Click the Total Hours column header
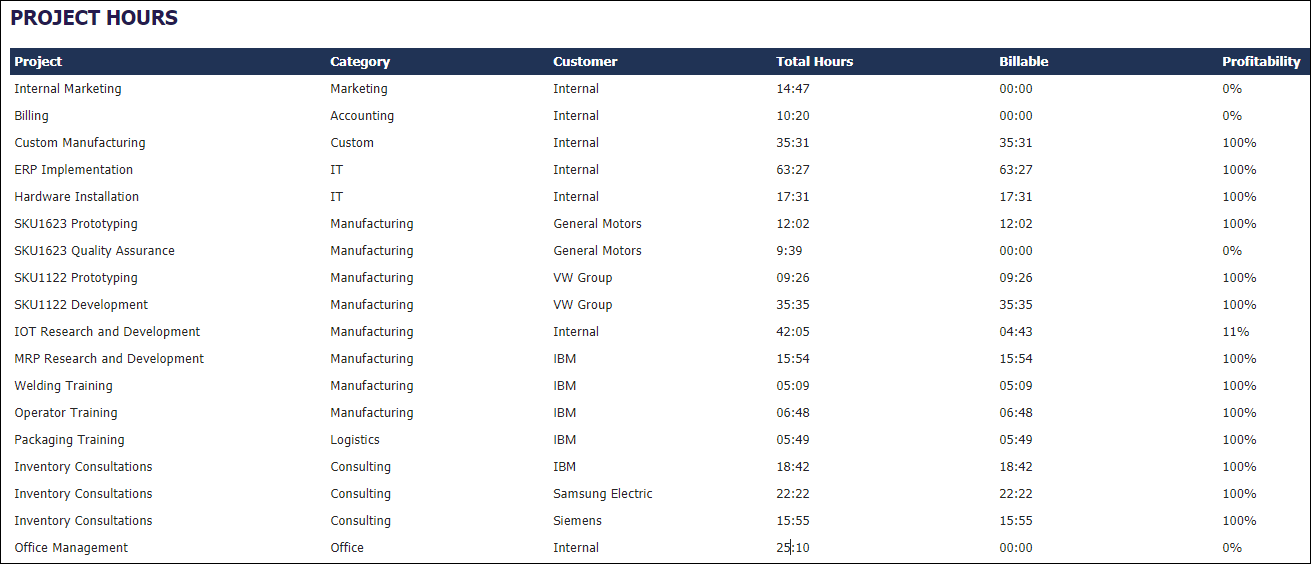Viewport: 1311px width, 564px height. tap(814, 62)
